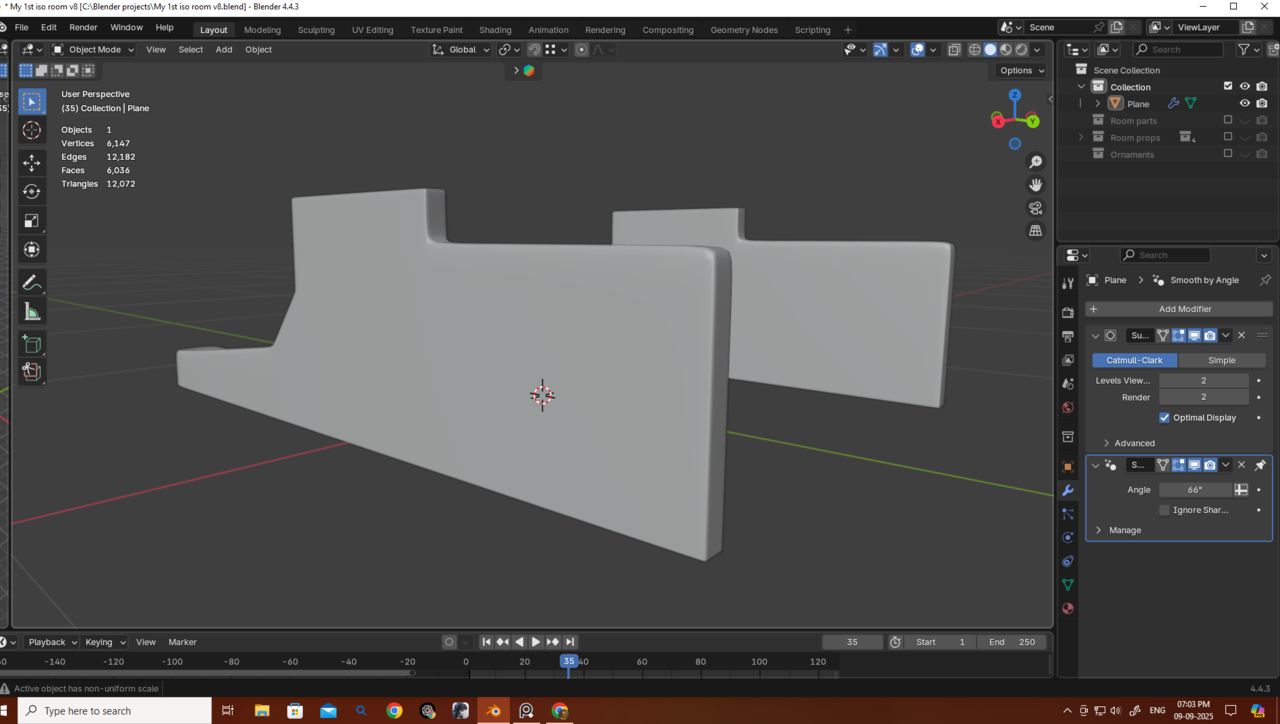Expand the Manage section
1280x724 pixels.
(1124, 530)
